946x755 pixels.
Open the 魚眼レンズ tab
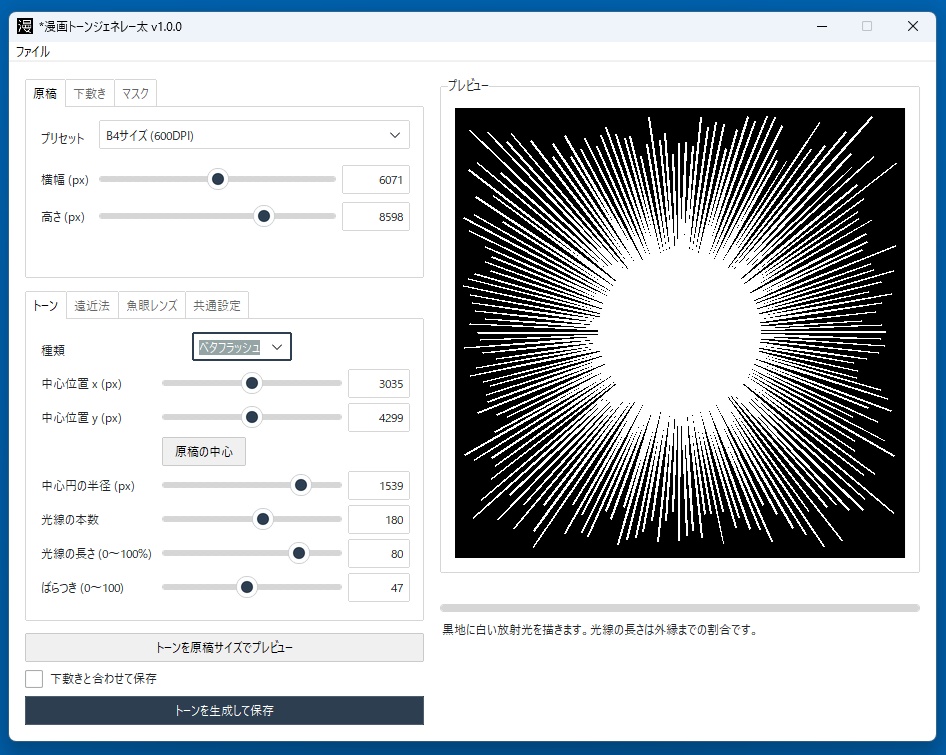152,305
